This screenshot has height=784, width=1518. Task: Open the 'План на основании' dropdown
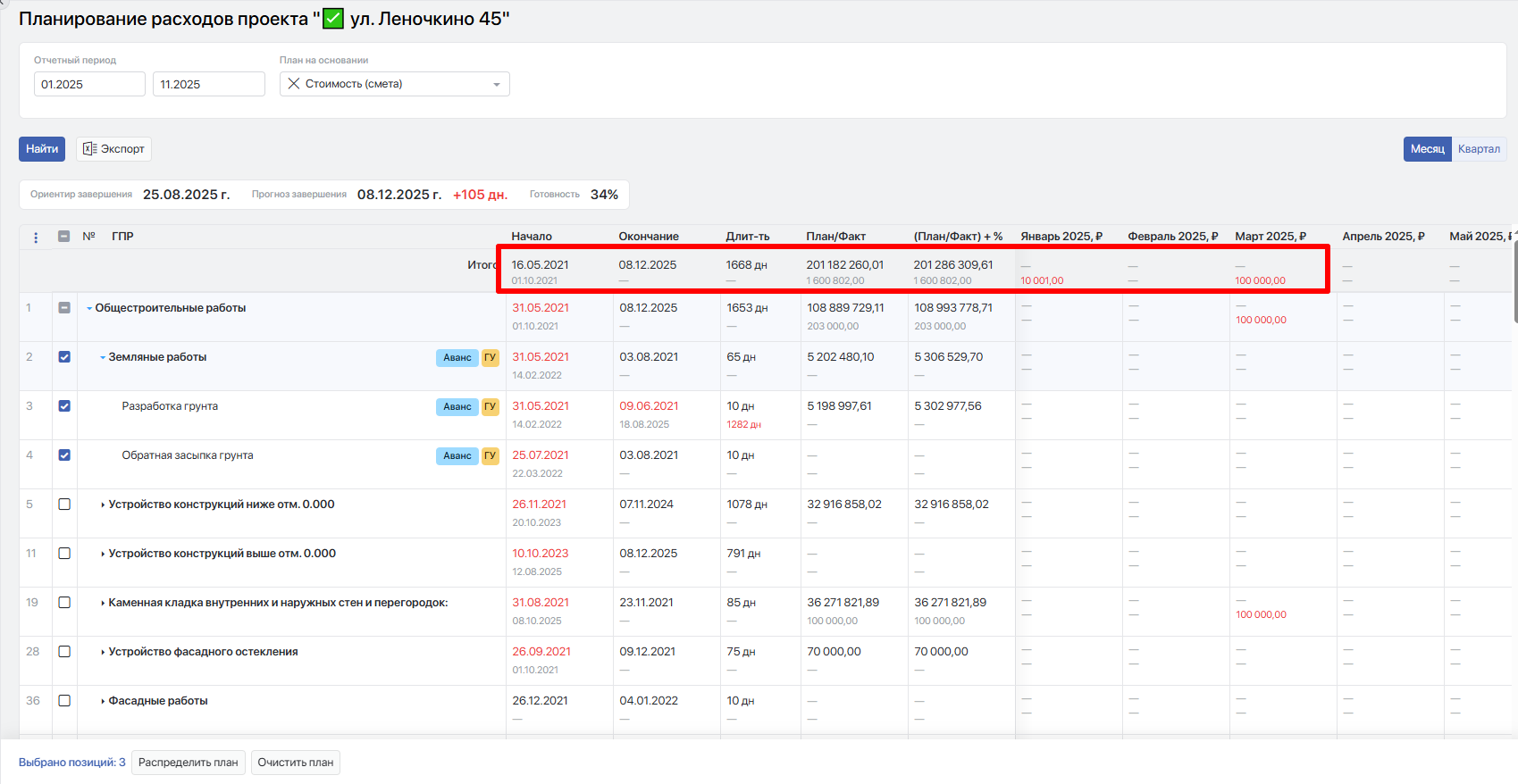(496, 85)
